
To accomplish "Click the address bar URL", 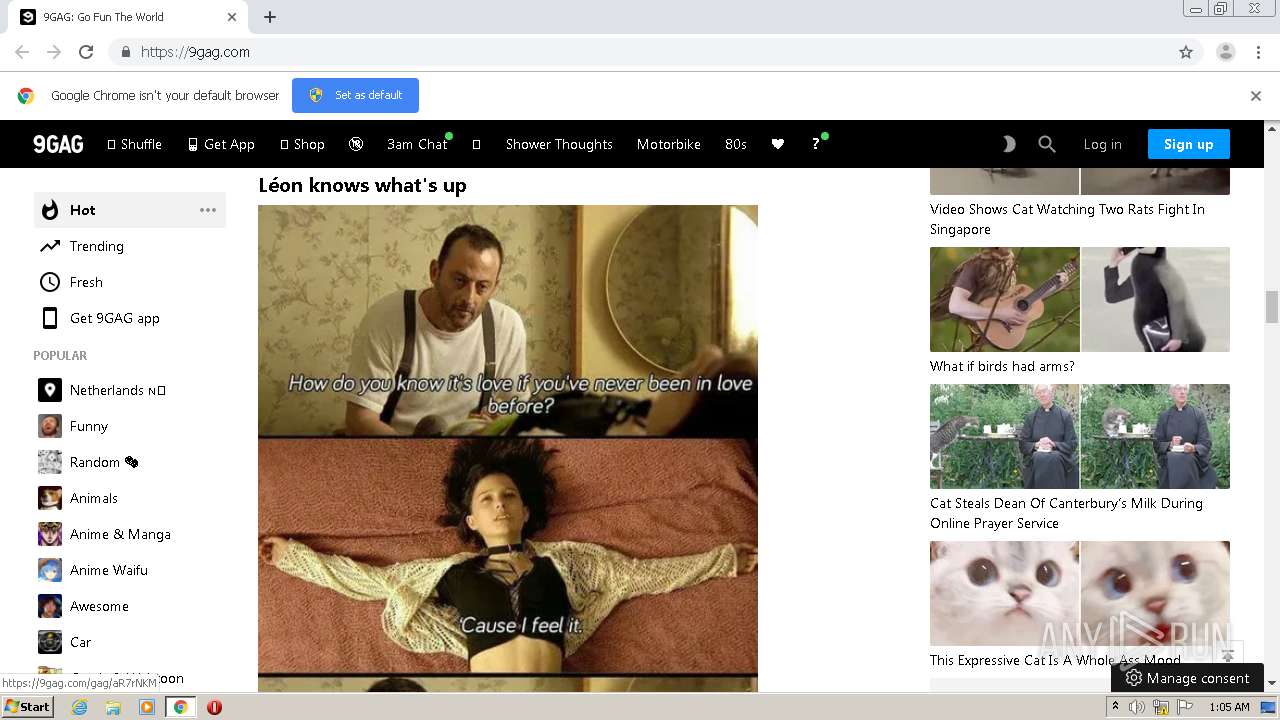I will tap(195, 52).
